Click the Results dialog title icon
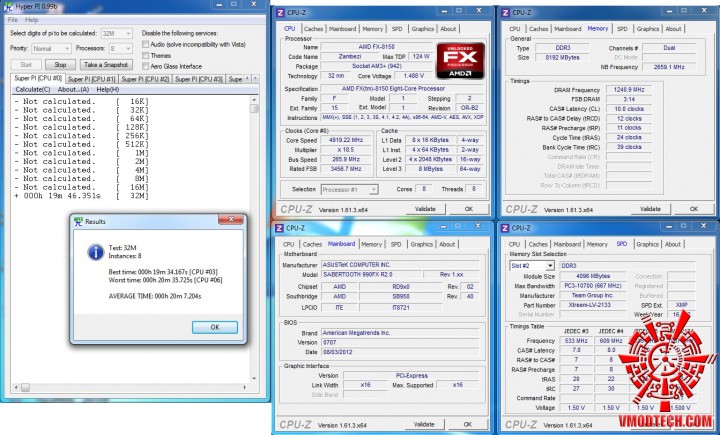 coord(79,221)
